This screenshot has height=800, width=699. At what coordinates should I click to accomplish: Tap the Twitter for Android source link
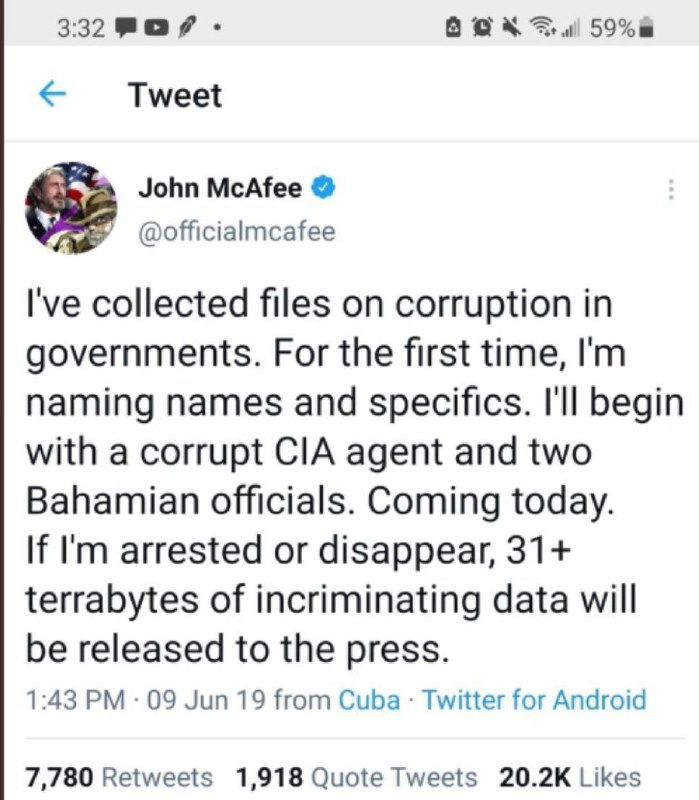(534, 699)
